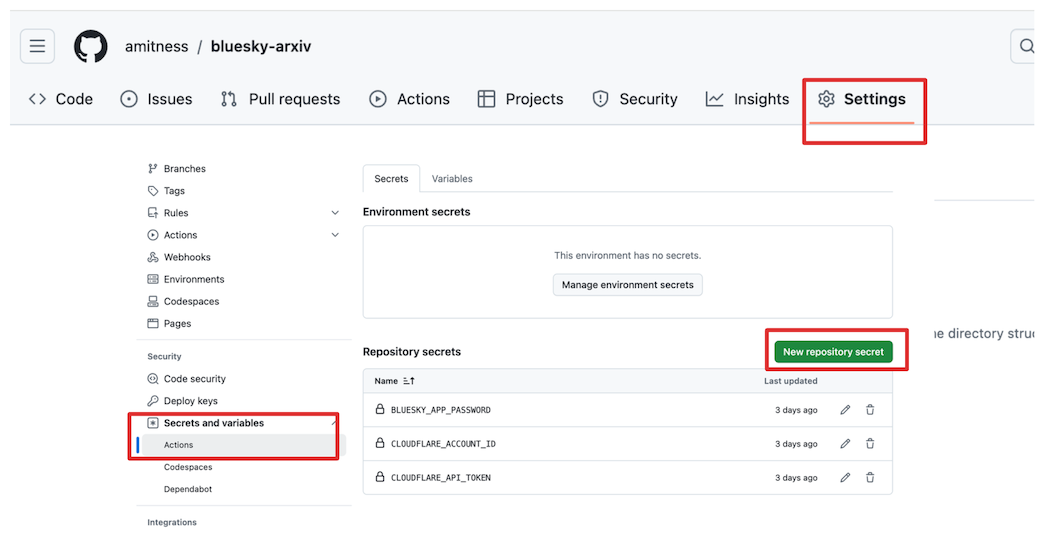This screenshot has height=537, width=1044.
Task: Click the search magnifier icon
Action: (x=1026, y=46)
